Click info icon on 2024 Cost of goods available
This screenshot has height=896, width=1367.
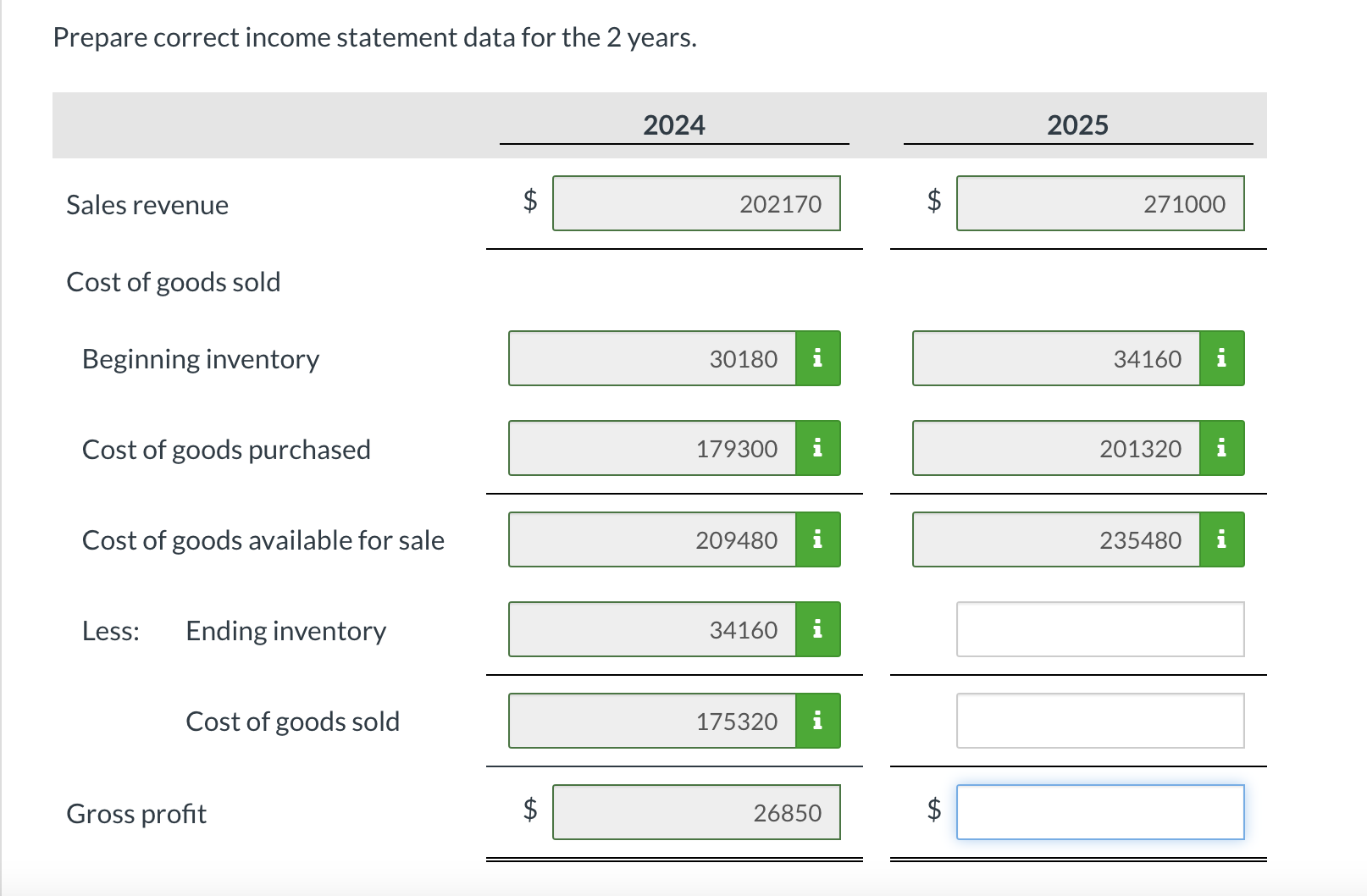(817, 539)
